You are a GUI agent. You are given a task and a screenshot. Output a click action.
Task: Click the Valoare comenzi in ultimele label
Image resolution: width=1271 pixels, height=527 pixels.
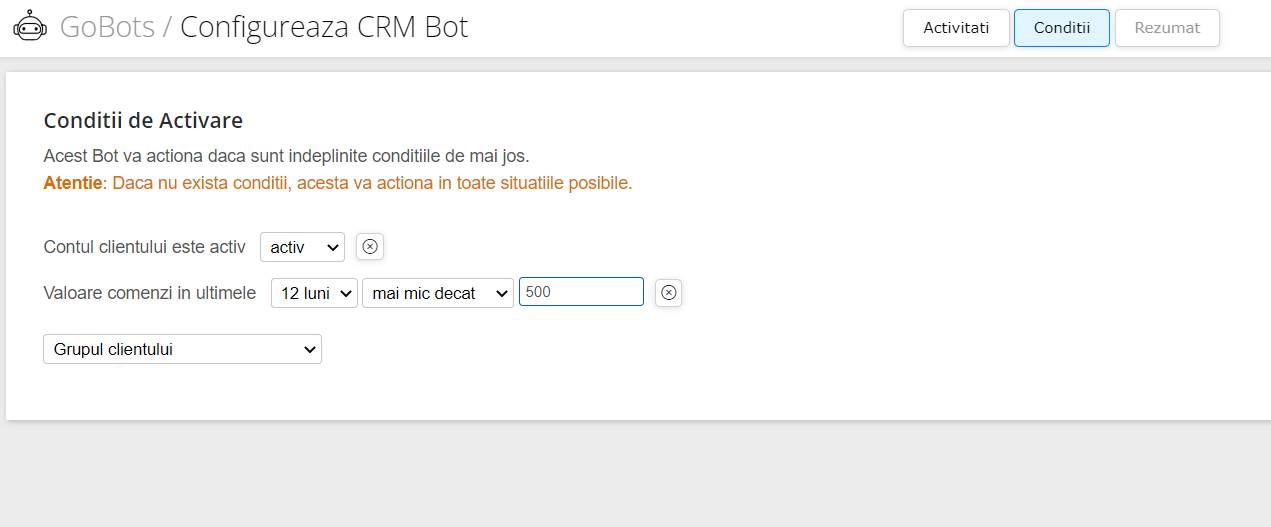[x=150, y=293]
